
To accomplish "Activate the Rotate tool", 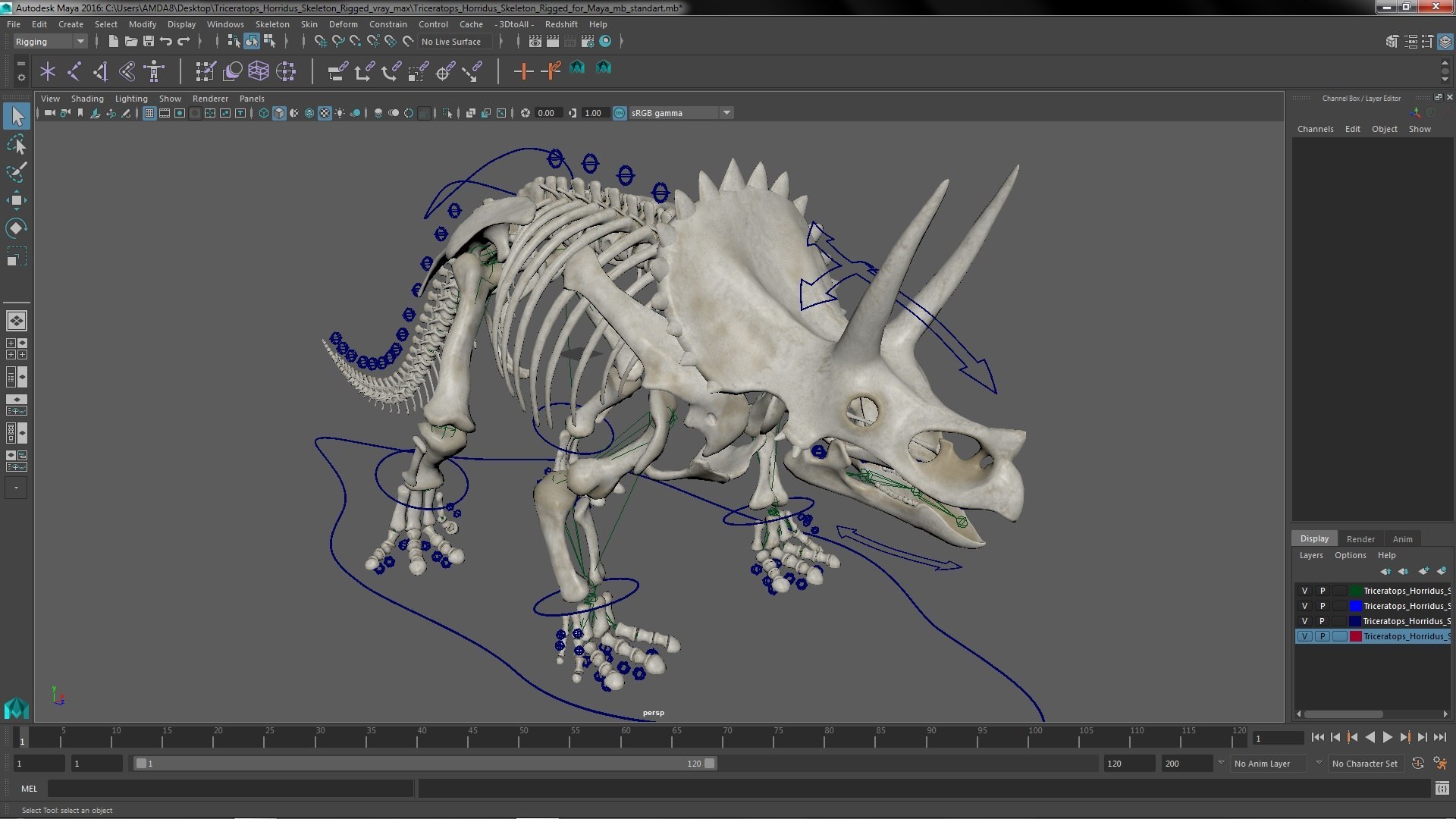I will (x=17, y=228).
